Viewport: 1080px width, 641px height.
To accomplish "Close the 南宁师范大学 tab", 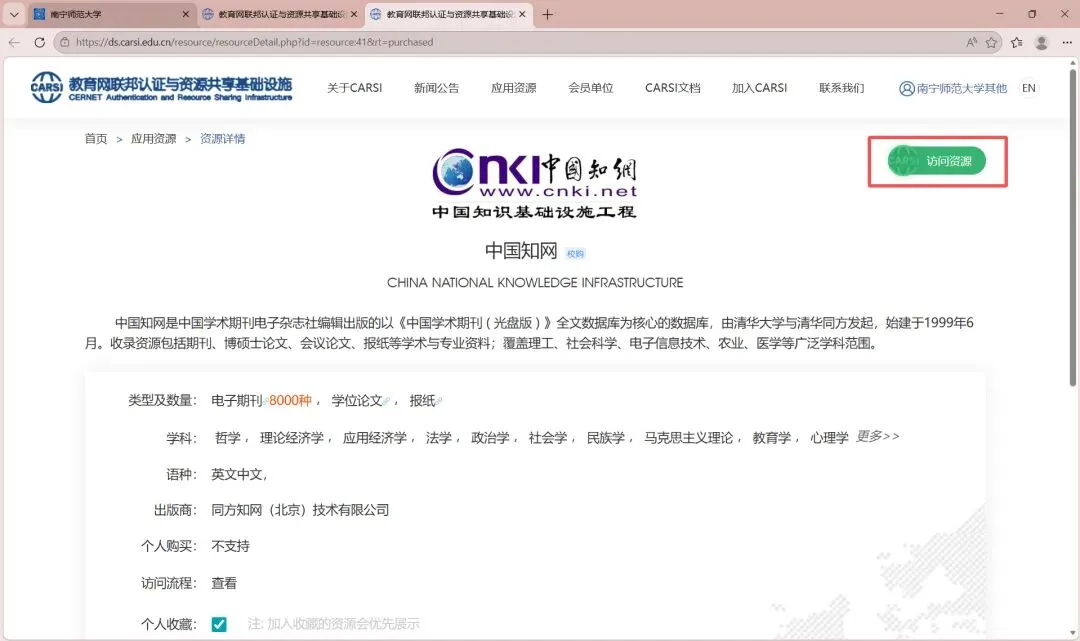I will coord(185,14).
